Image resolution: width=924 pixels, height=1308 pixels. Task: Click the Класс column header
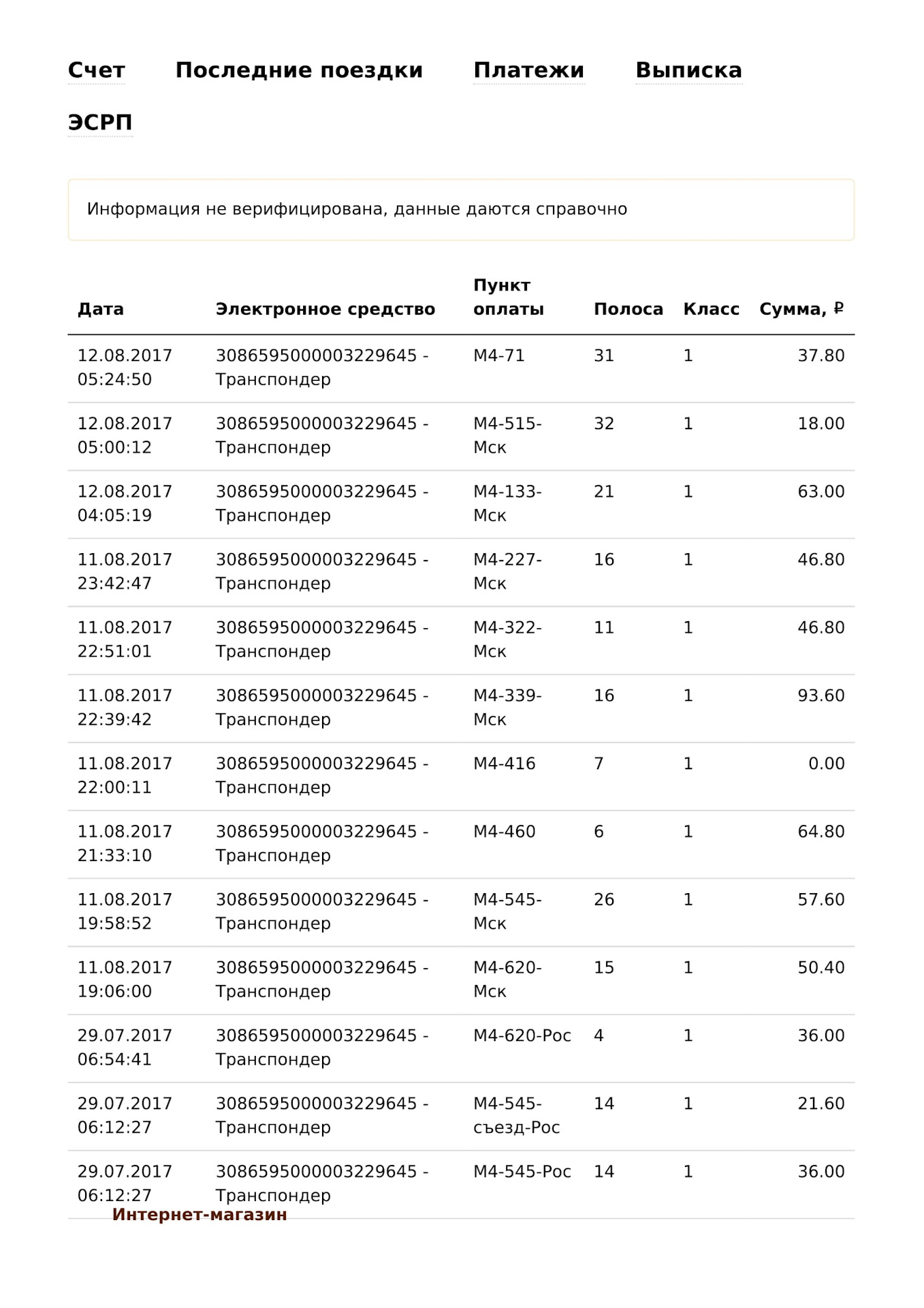[x=711, y=309]
